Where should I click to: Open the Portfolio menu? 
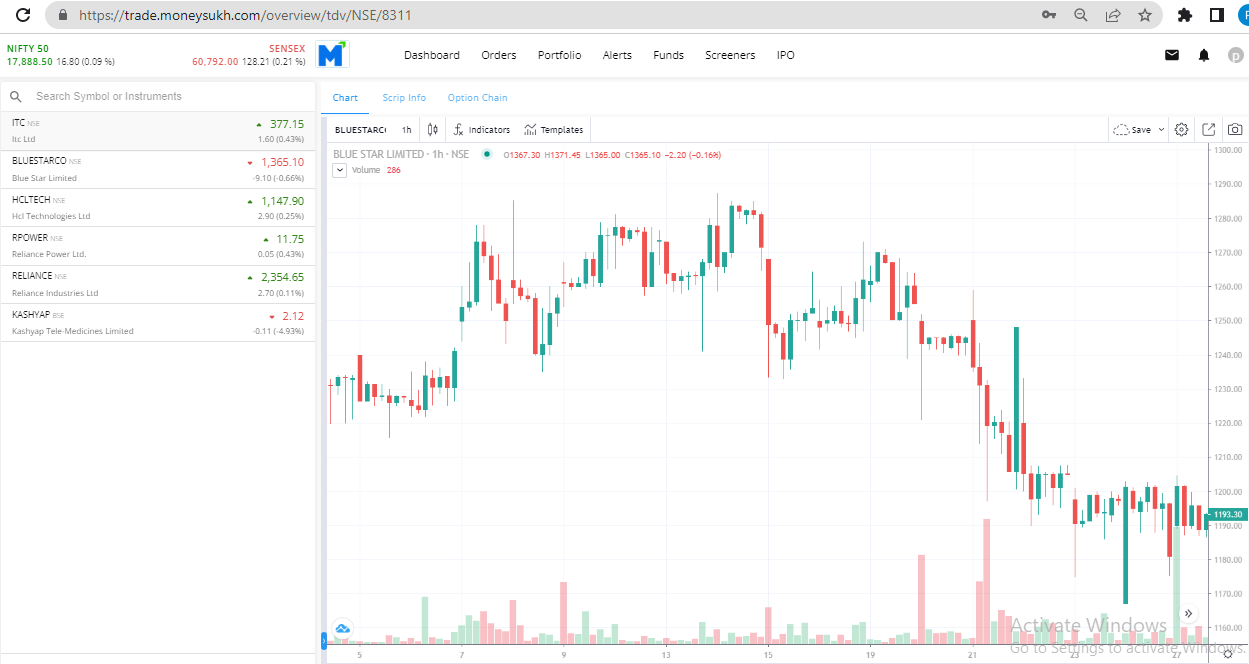(559, 55)
